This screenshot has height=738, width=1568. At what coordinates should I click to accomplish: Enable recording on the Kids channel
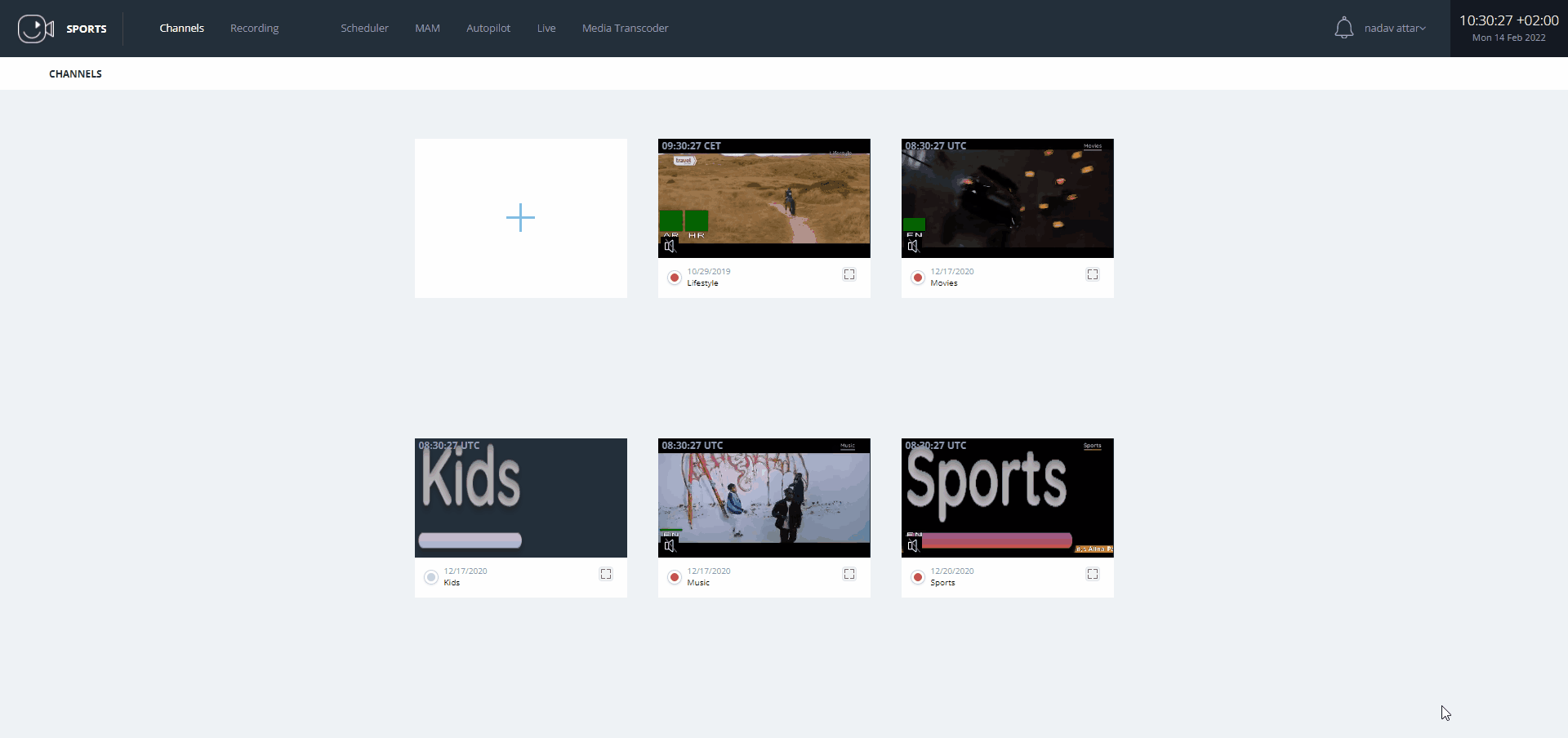tap(431, 577)
